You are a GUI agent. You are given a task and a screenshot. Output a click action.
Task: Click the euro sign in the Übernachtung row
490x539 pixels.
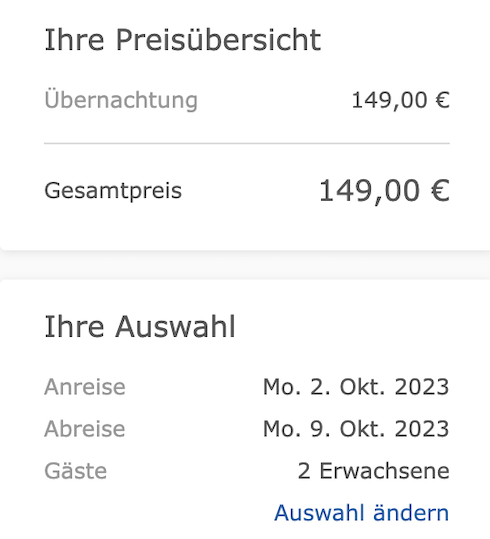443,100
